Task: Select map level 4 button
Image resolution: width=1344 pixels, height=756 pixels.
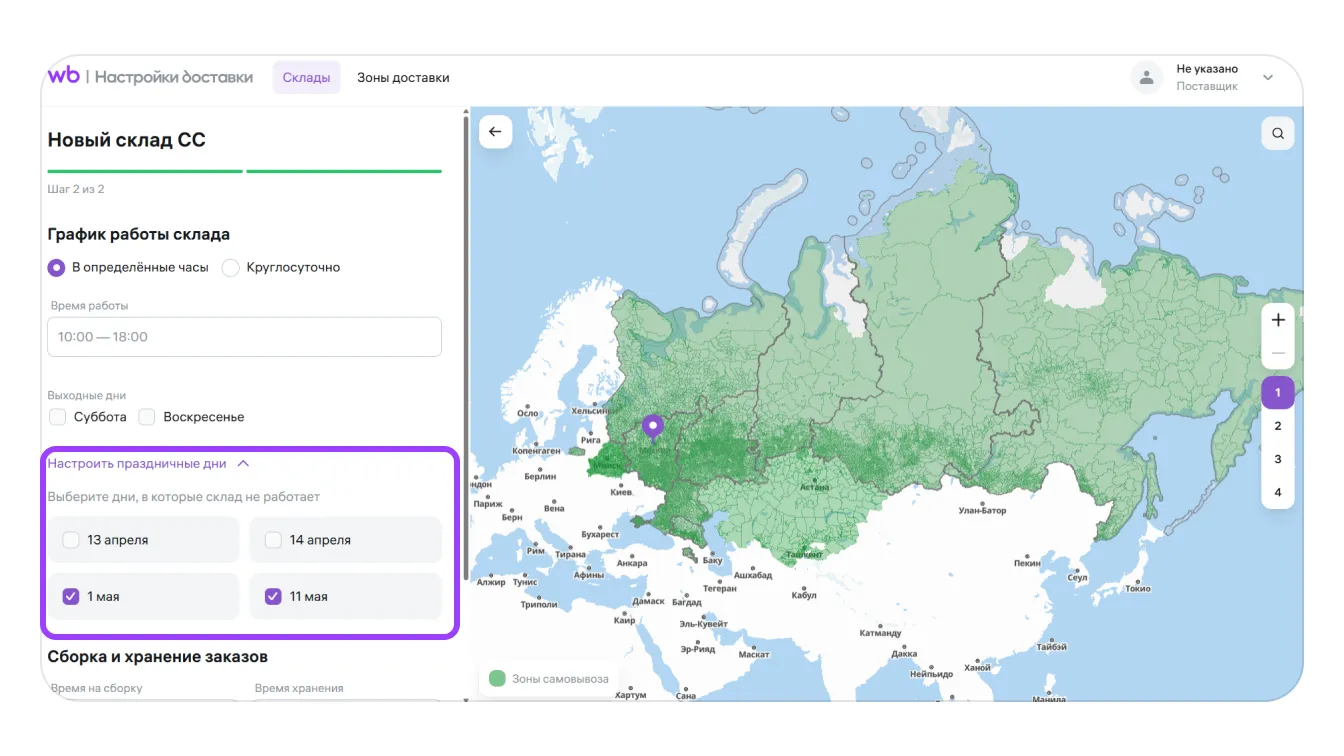Action: [1278, 492]
